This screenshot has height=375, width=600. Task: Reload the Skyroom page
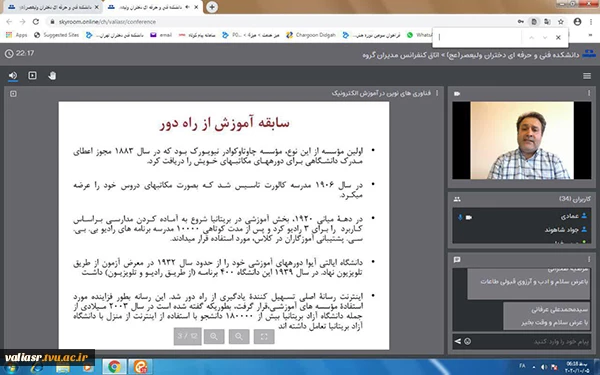click(x=36, y=22)
